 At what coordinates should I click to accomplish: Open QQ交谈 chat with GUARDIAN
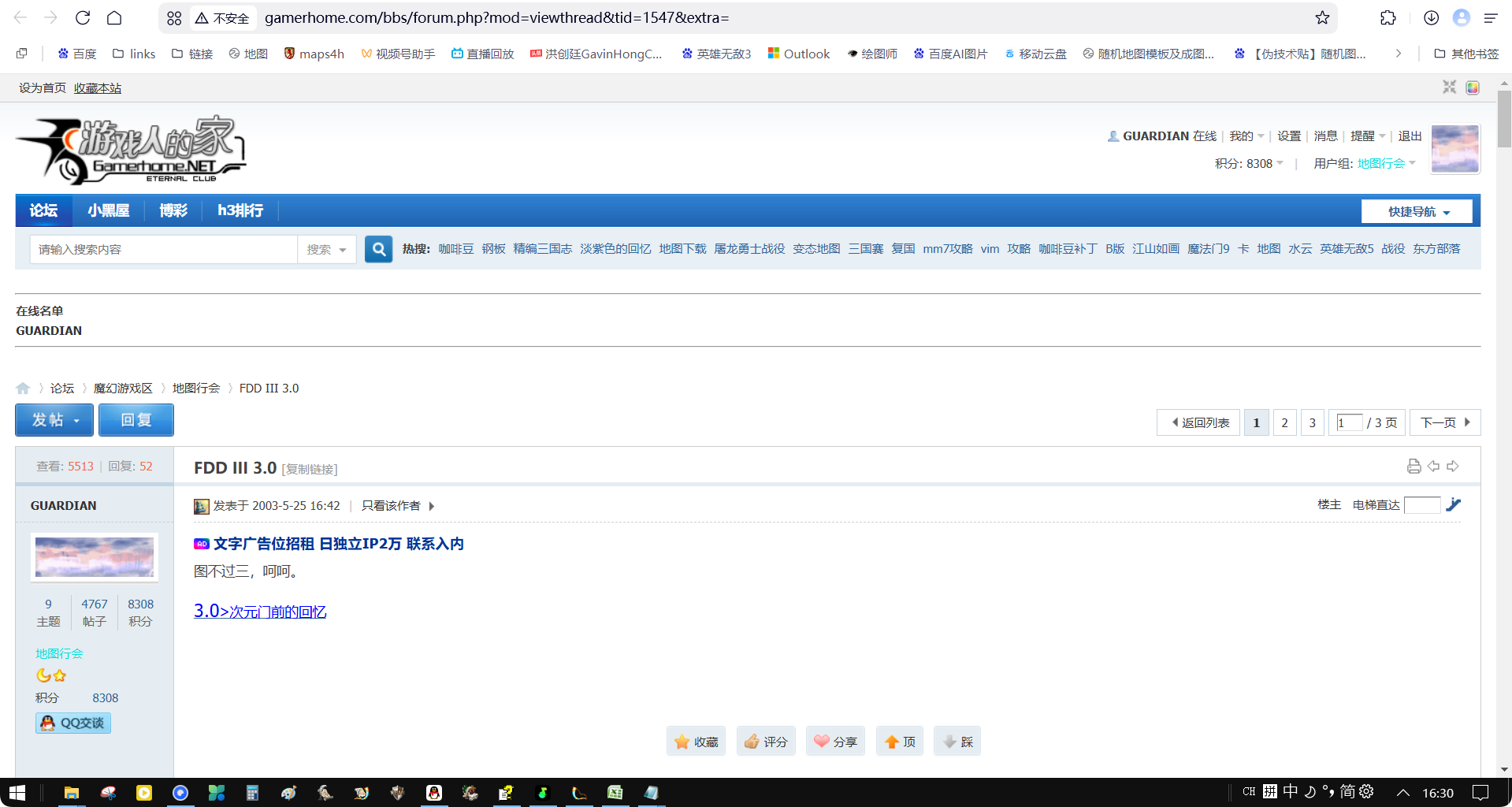72,723
